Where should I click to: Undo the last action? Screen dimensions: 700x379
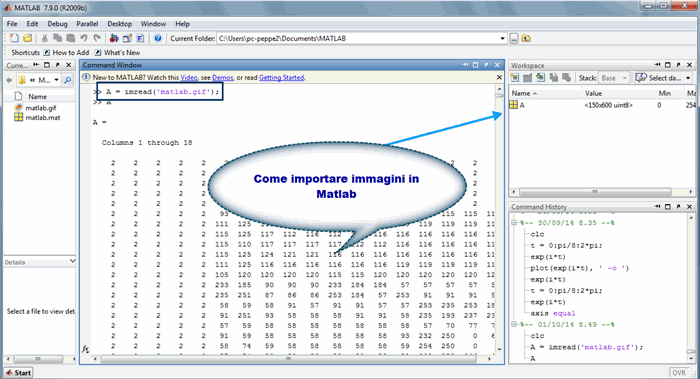[83, 38]
